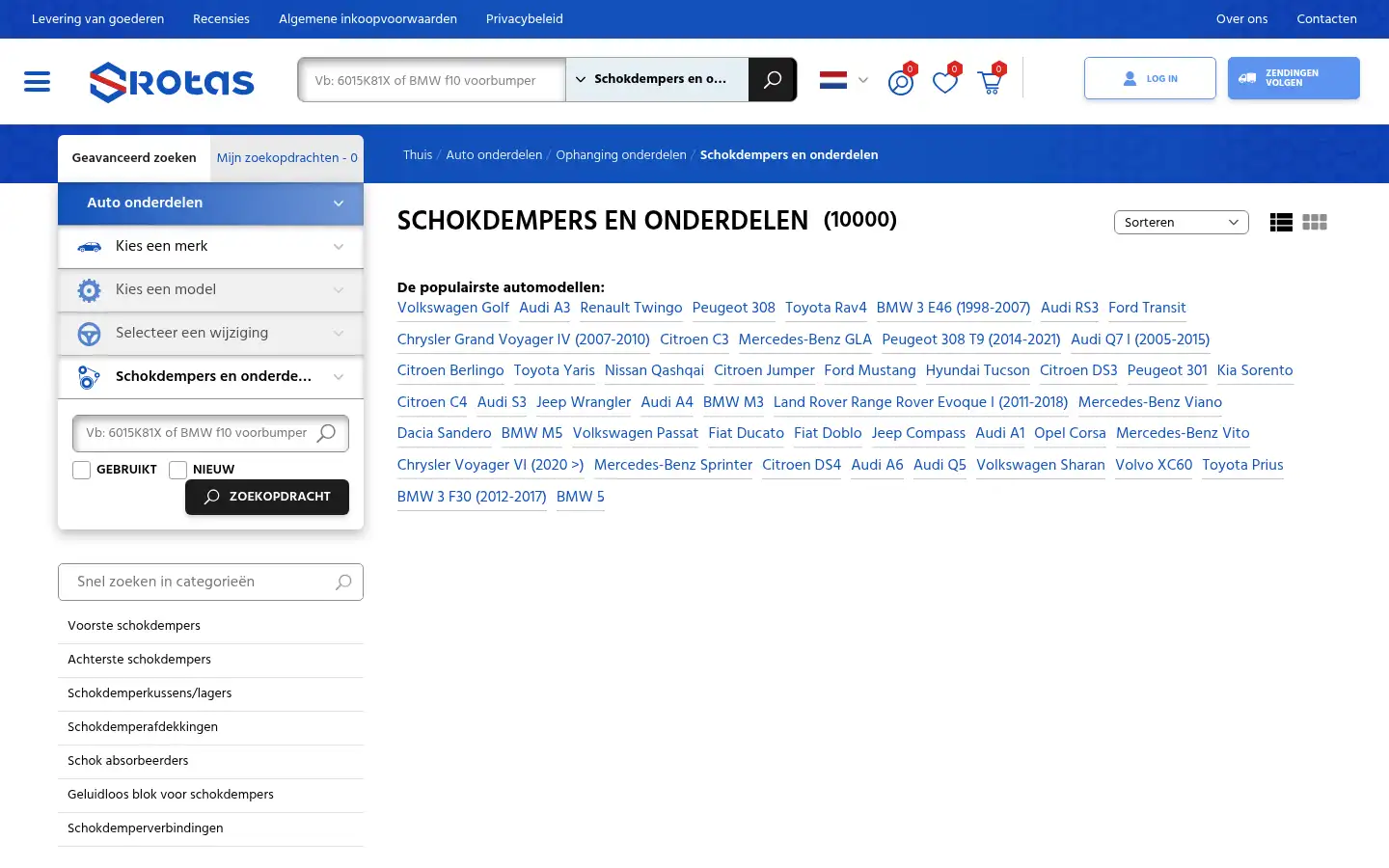Open Levering van goederen menu item
The image size is (1389, 868).
pyautogui.click(x=97, y=19)
